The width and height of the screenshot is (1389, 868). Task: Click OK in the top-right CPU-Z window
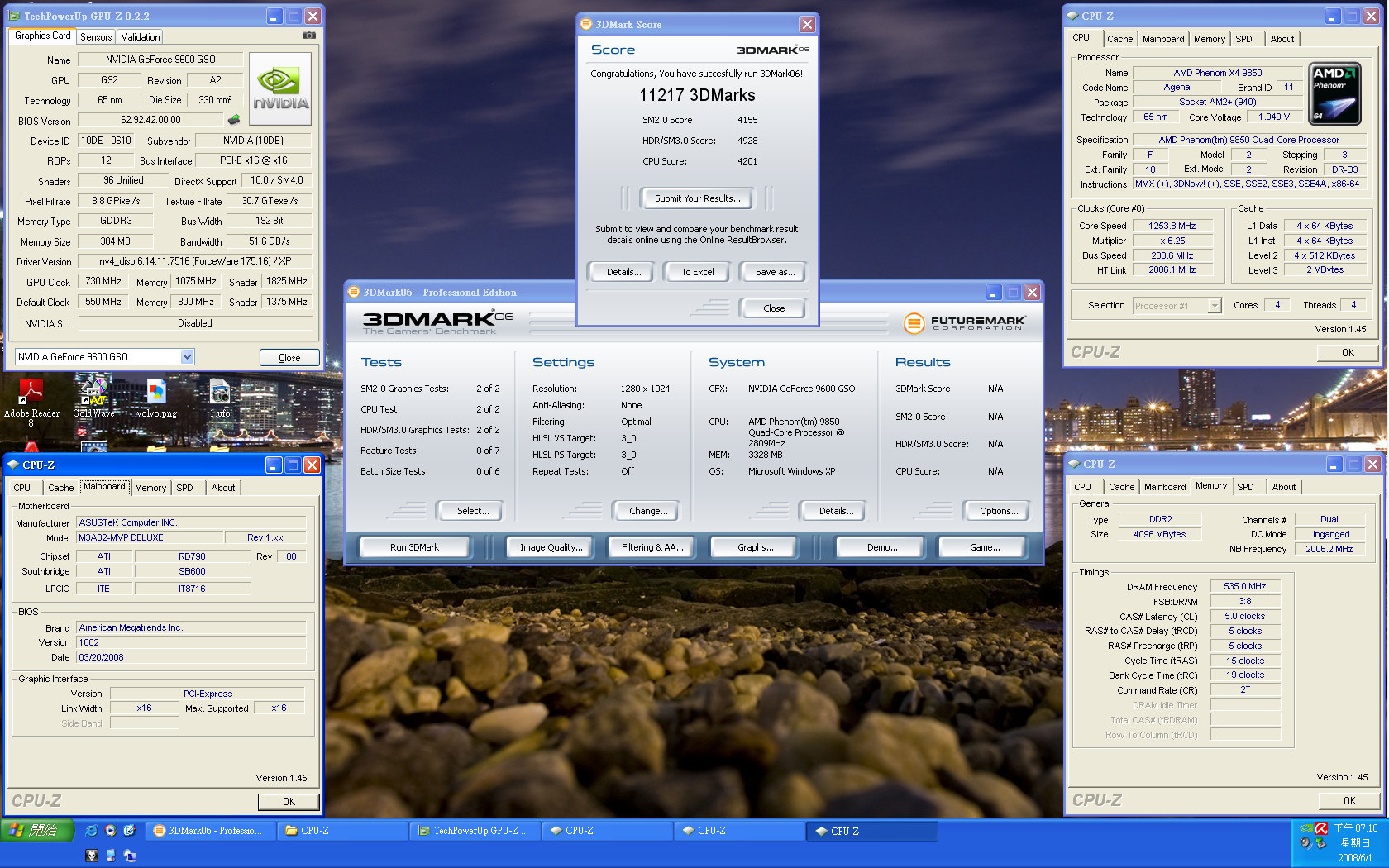pos(1348,353)
